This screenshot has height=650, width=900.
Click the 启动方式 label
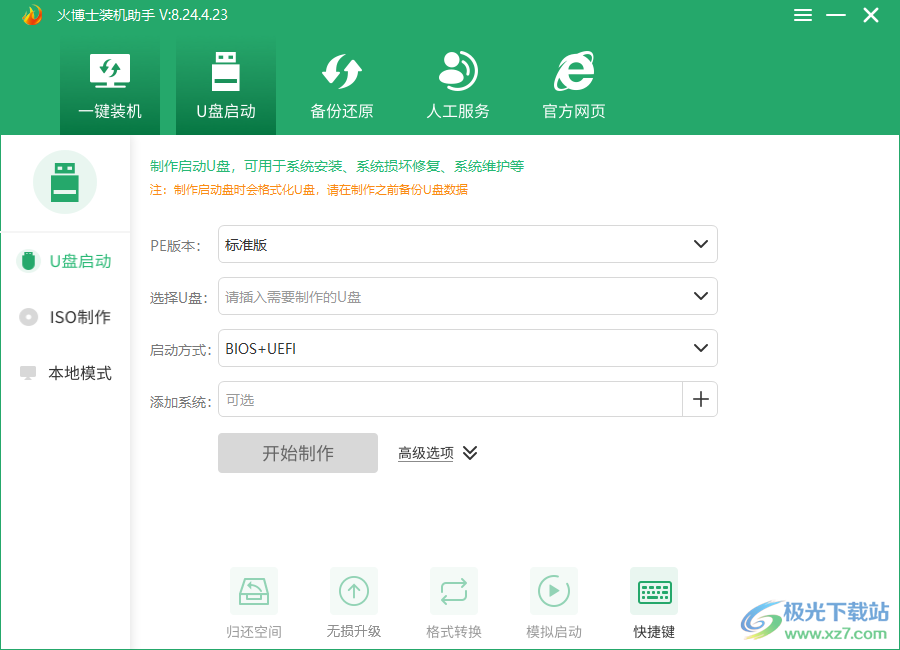180,350
